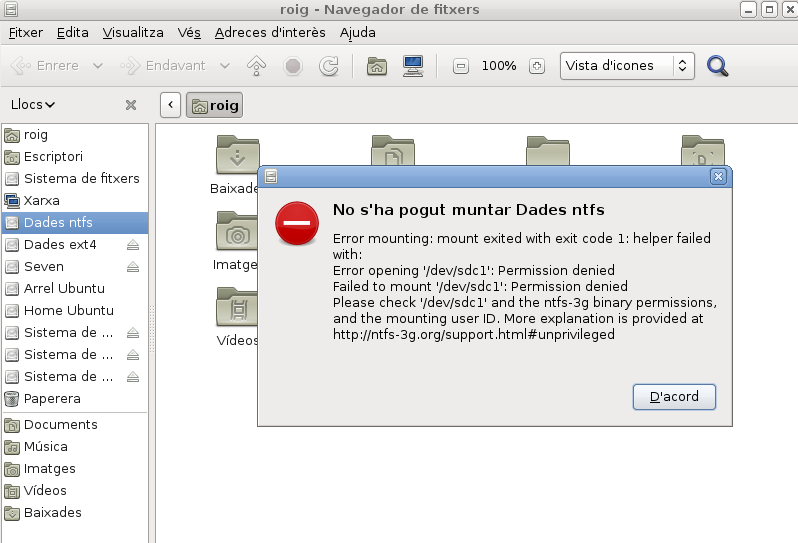Select Escriptori in the sidebar
Image resolution: width=798 pixels, height=543 pixels.
point(75,157)
